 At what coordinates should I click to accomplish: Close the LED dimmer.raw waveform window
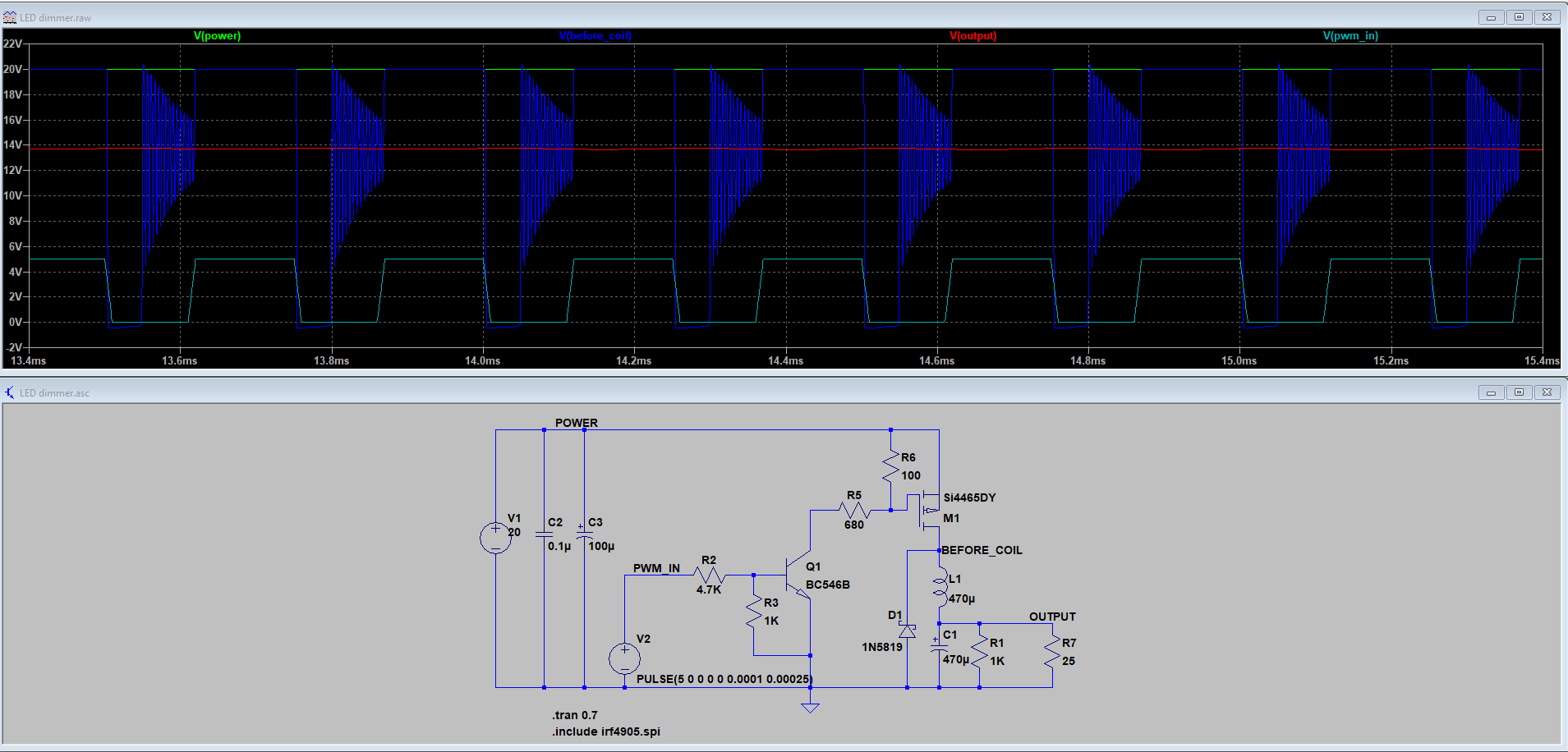[1547, 17]
